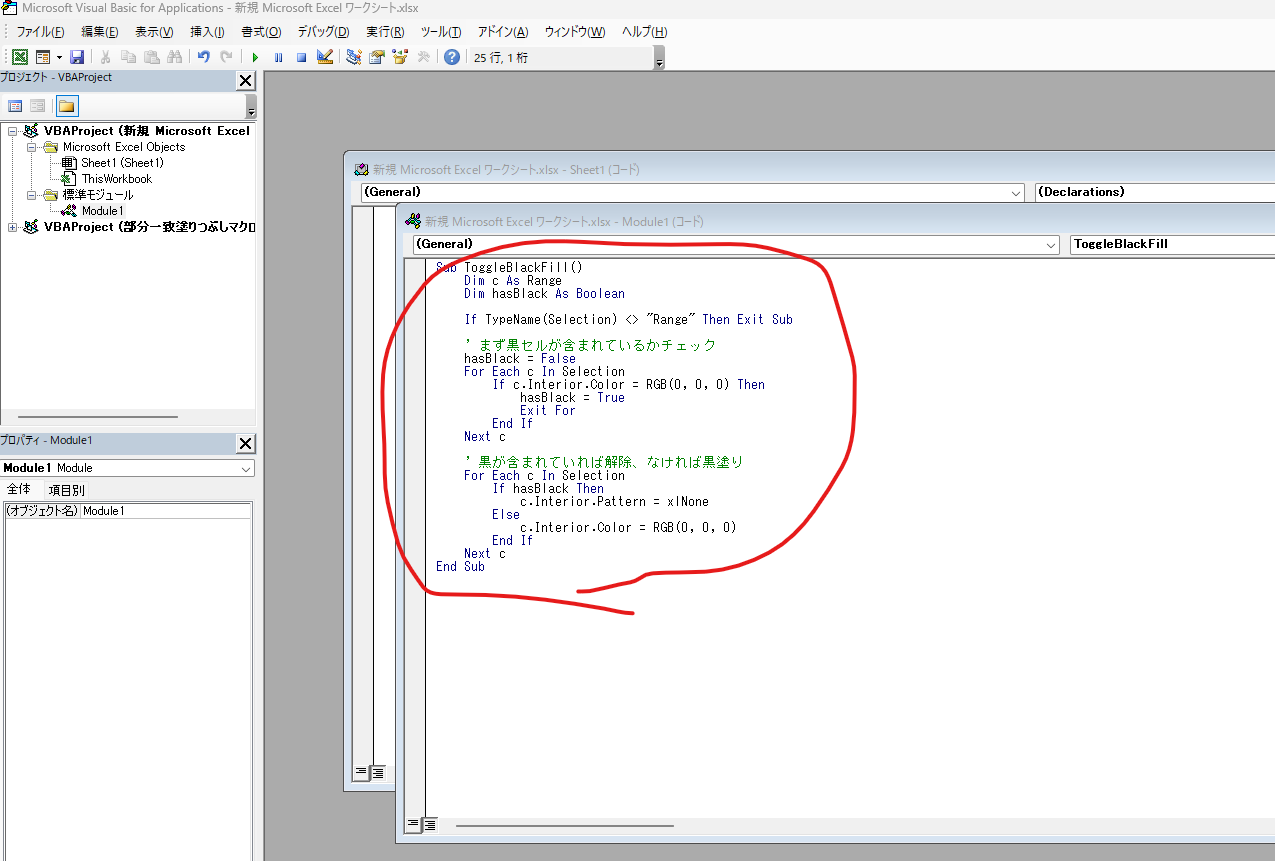Open Project Explorer from the toolbar icon
The height and width of the screenshot is (861, 1275).
pyautogui.click(x=354, y=57)
